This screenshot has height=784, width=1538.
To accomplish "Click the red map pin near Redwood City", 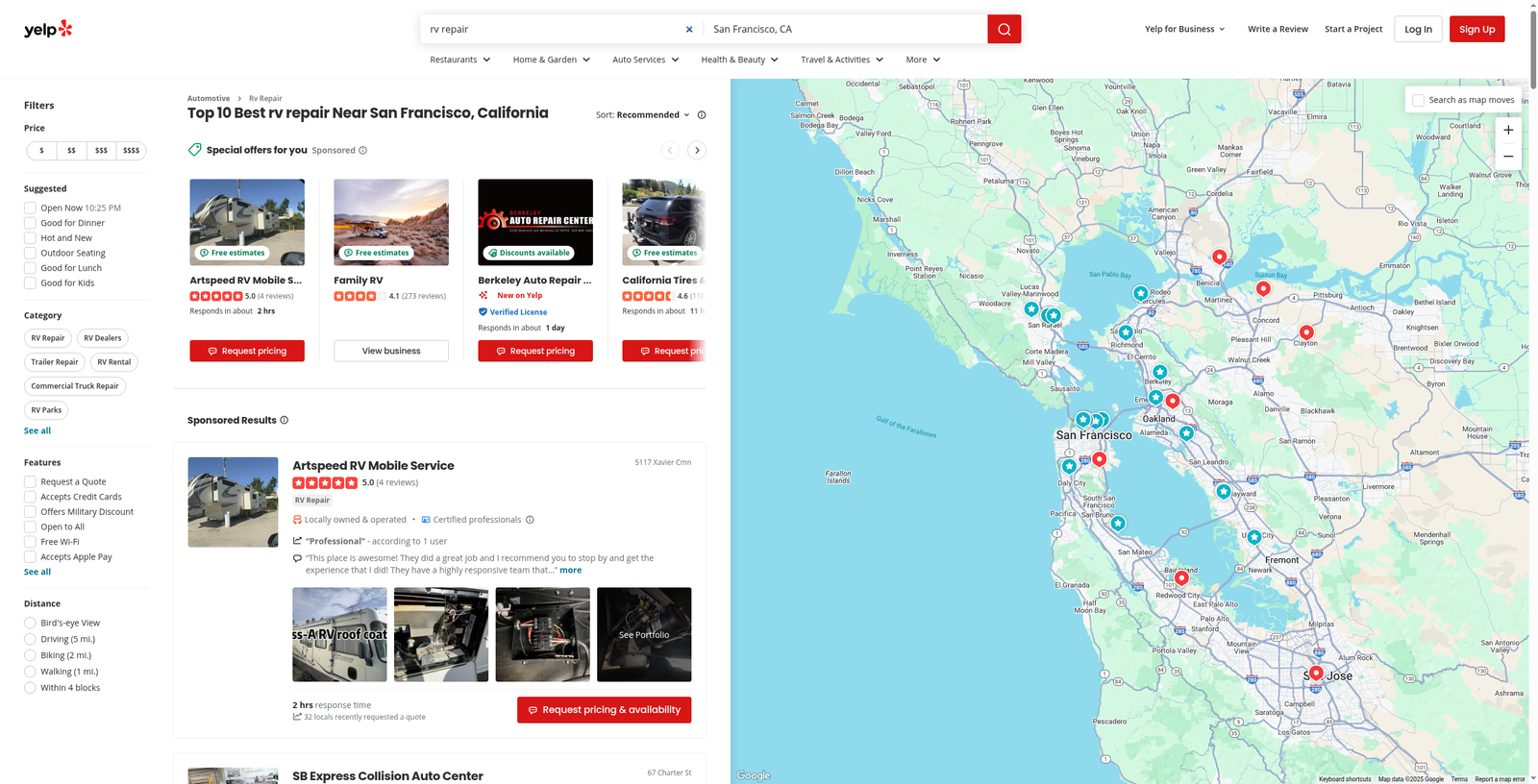I will 1181,577.
